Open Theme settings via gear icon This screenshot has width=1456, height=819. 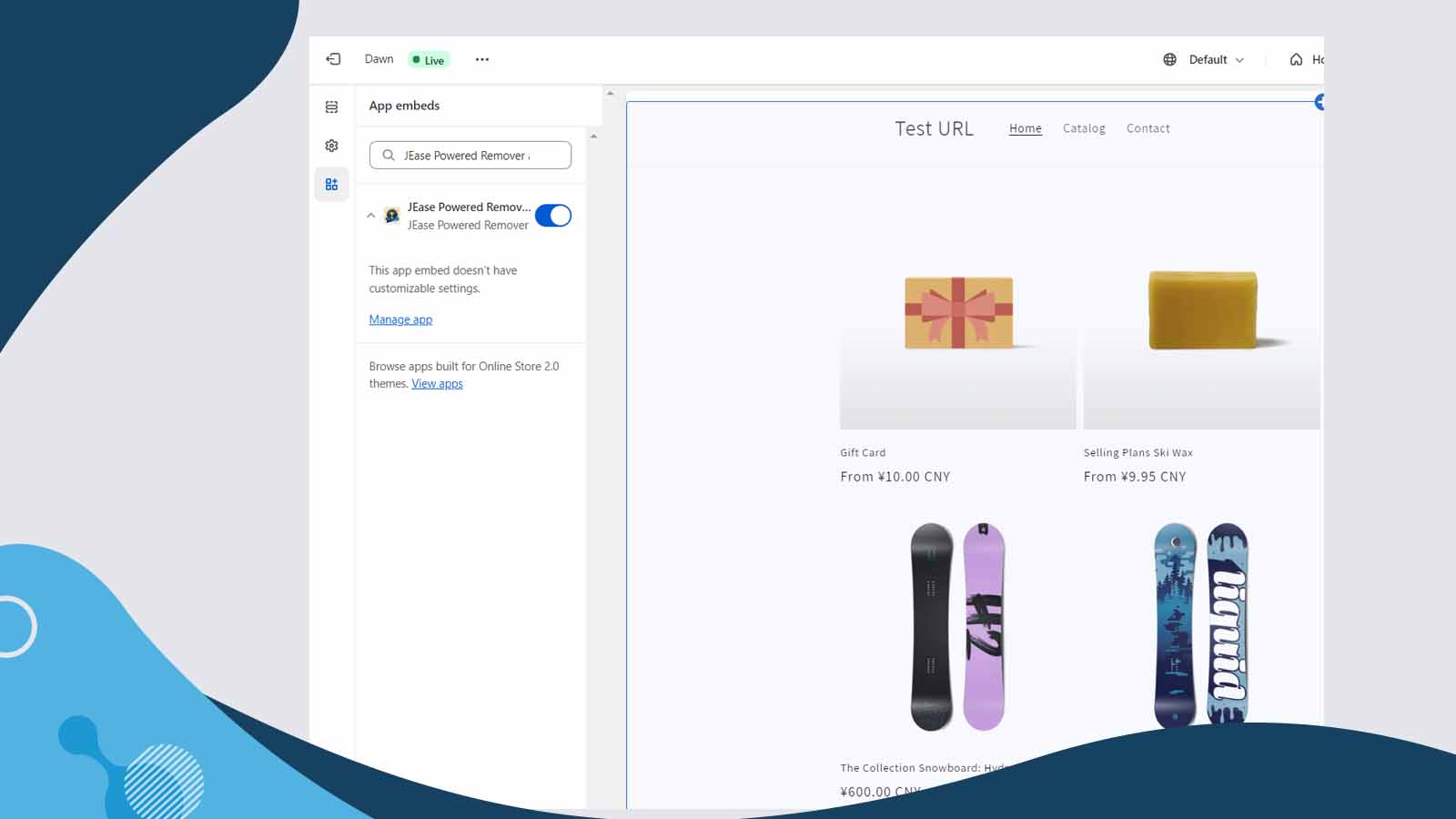point(331,146)
